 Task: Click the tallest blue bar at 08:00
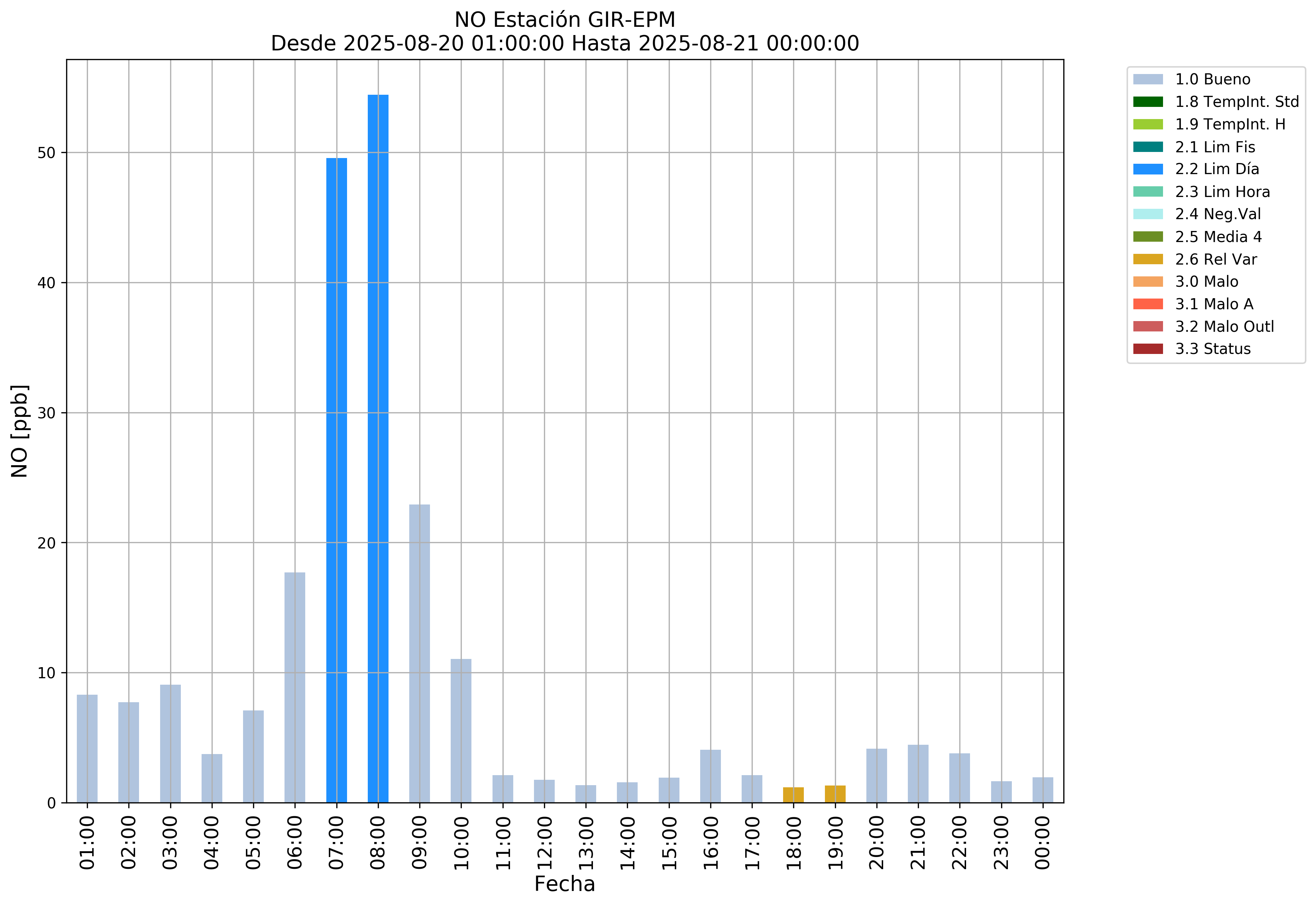(378, 448)
